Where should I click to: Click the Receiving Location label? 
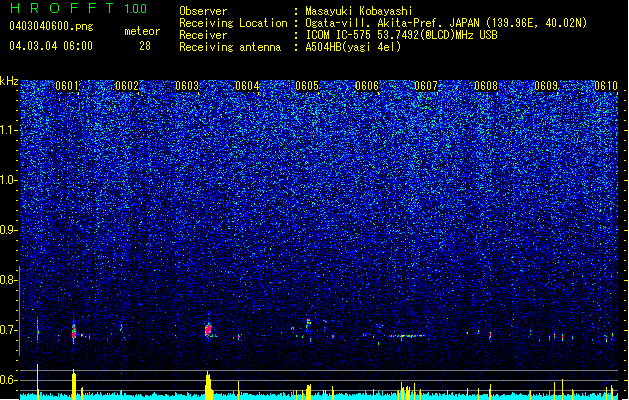pos(233,23)
